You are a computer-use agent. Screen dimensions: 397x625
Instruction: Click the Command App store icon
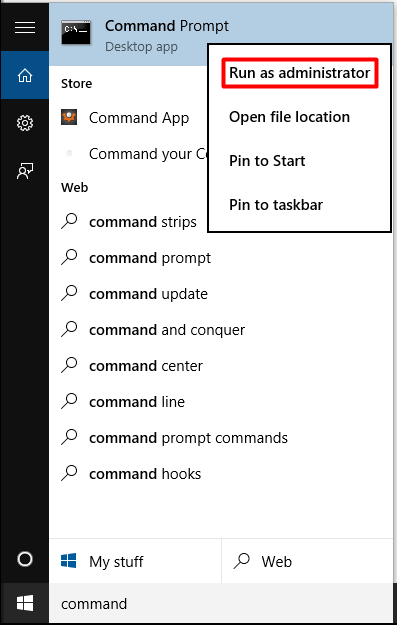69,117
